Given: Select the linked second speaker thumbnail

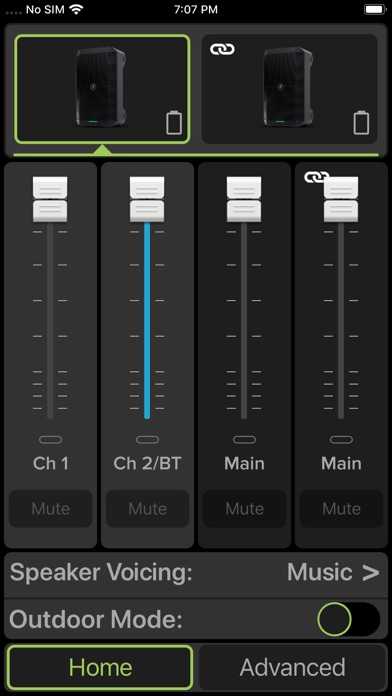Looking at the screenshot, I should tap(289, 89).
